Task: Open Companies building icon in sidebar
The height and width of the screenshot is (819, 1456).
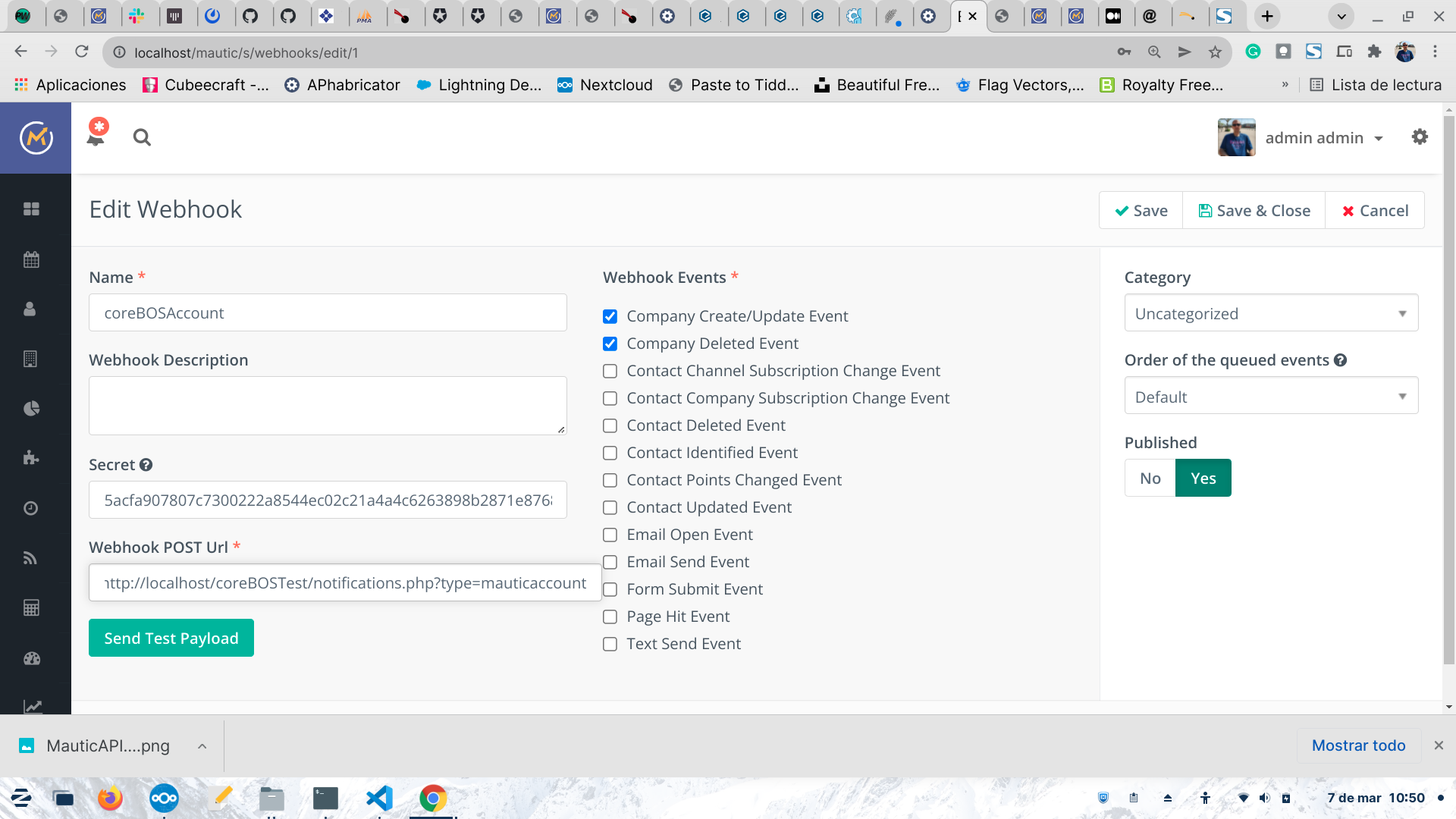Action: [30, 359]
